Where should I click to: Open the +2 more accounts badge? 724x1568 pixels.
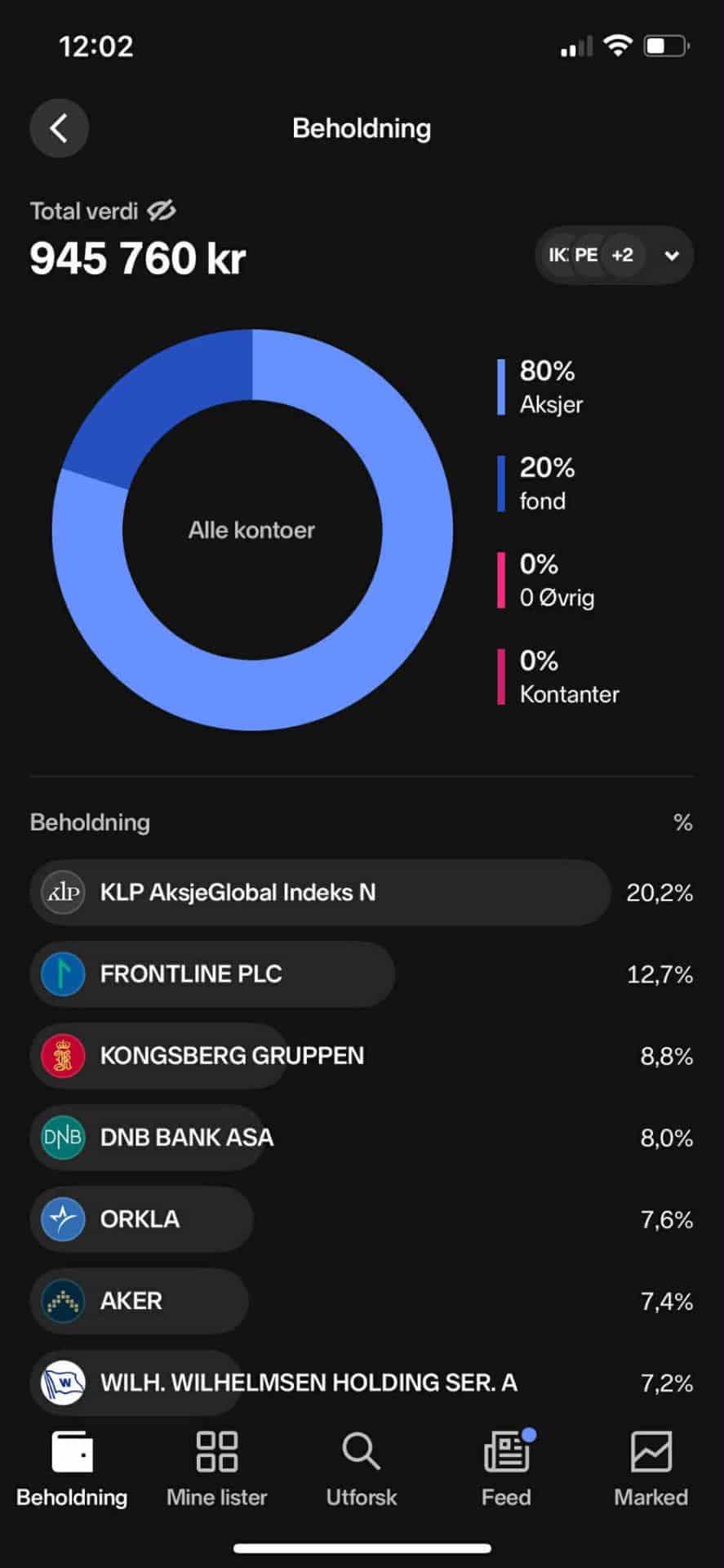(623, 256)
